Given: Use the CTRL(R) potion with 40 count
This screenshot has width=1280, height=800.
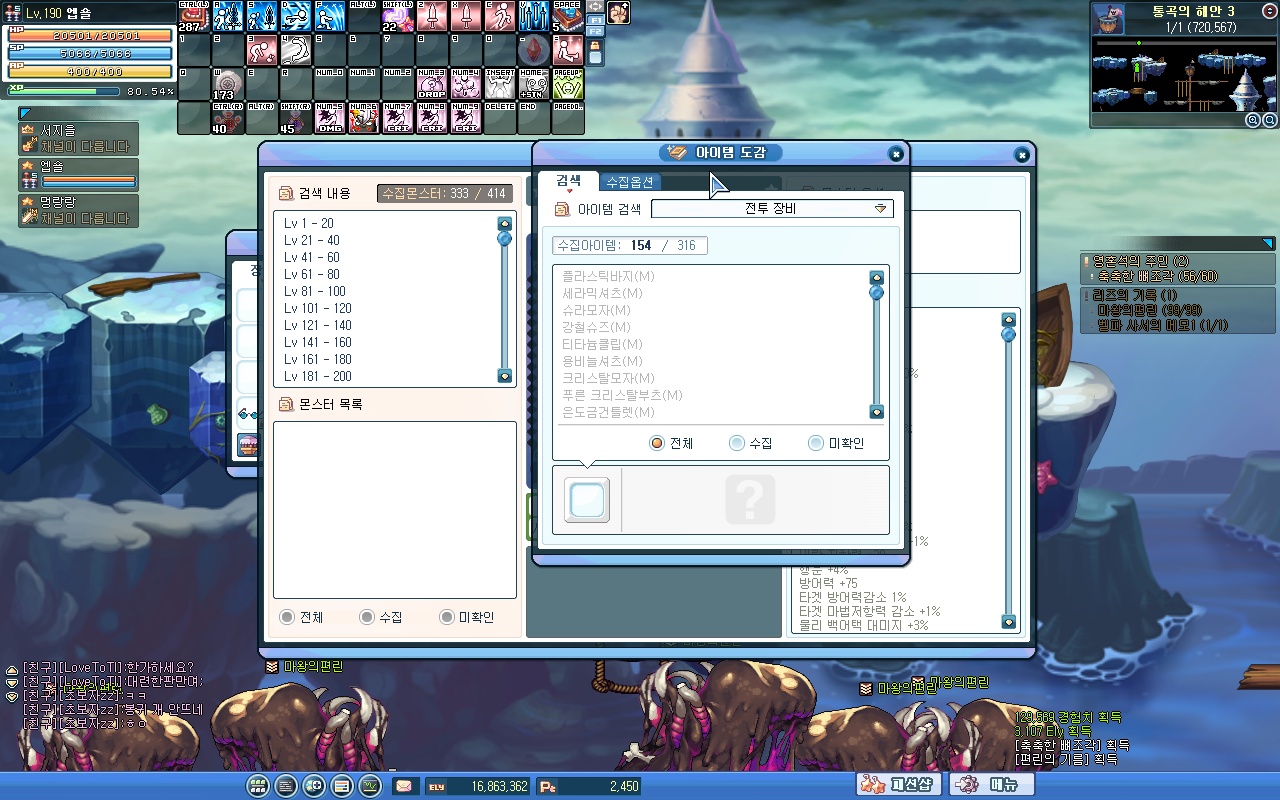Looking at the screenshot, I should tap(228, 119).
